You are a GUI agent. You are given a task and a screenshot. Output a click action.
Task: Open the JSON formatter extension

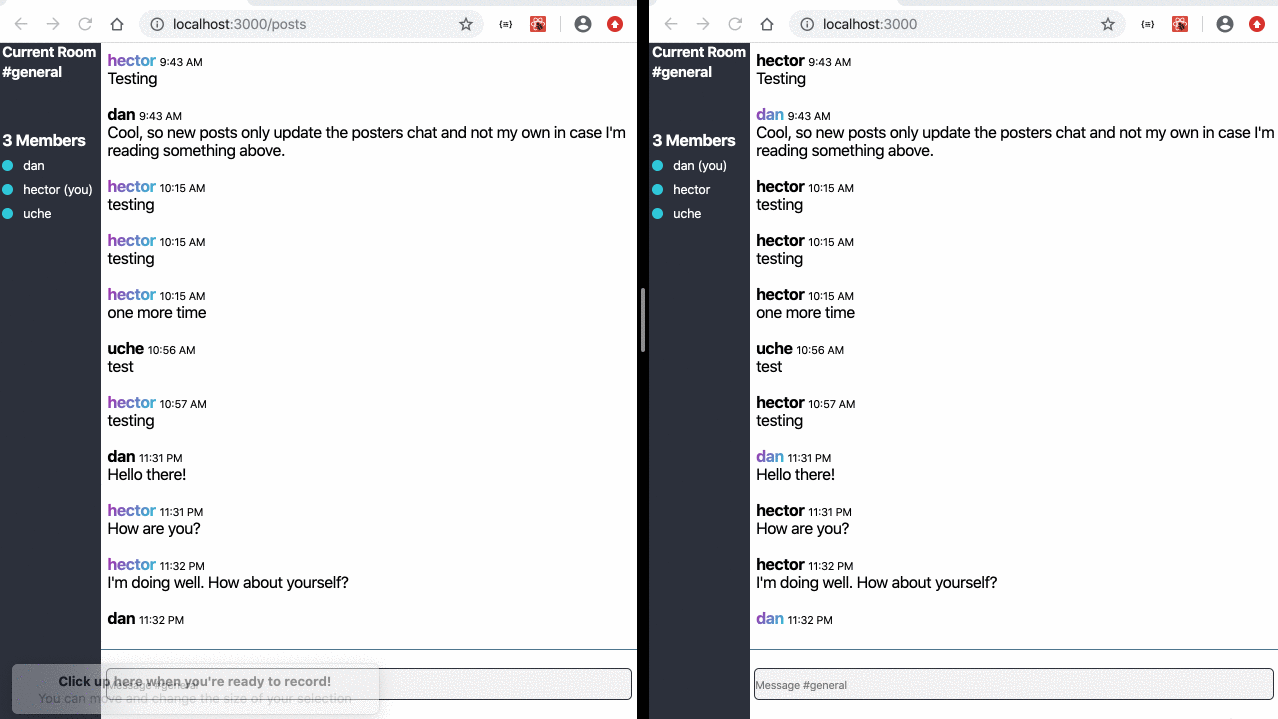coord(505,24)
